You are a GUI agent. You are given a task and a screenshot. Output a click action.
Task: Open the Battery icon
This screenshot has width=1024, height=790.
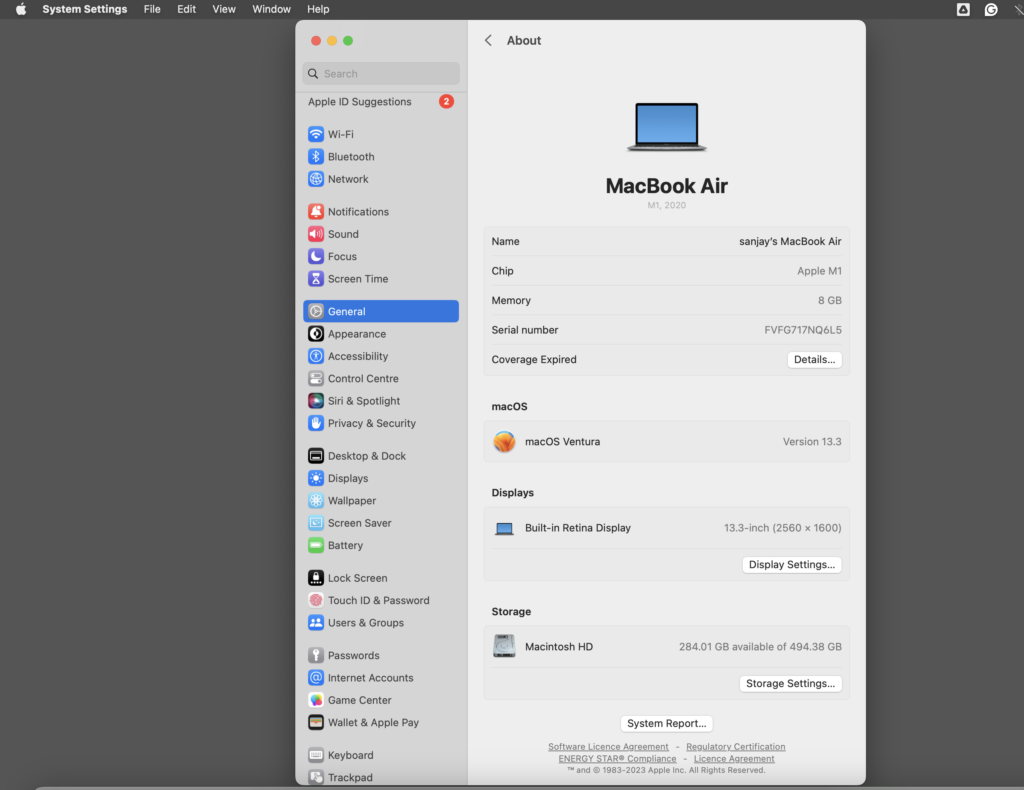coord(316,545)
